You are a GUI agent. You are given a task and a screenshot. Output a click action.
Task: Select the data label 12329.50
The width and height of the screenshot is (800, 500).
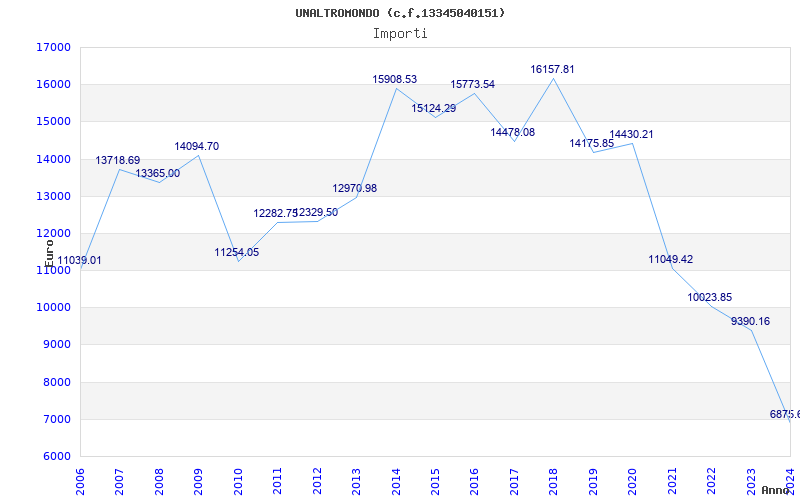317,213
